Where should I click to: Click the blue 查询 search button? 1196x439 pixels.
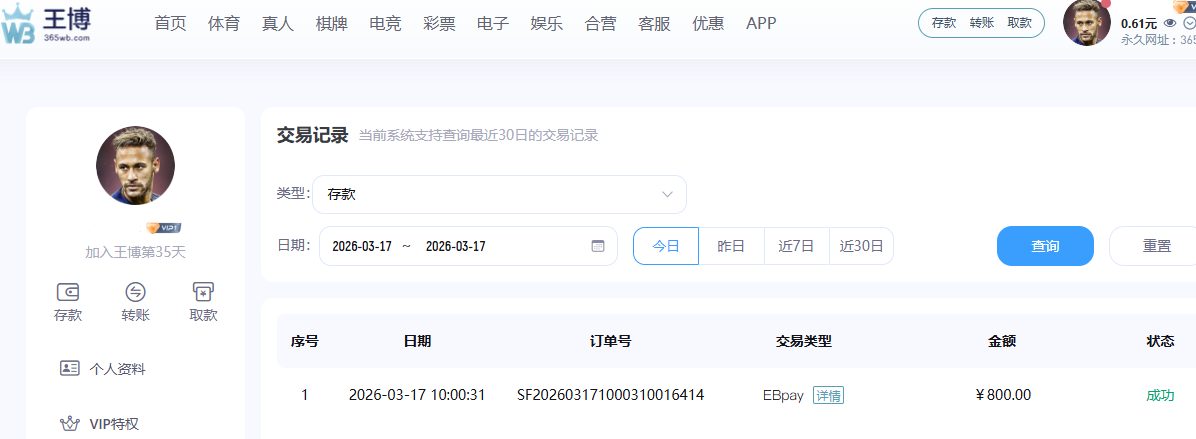(1045, 246)
